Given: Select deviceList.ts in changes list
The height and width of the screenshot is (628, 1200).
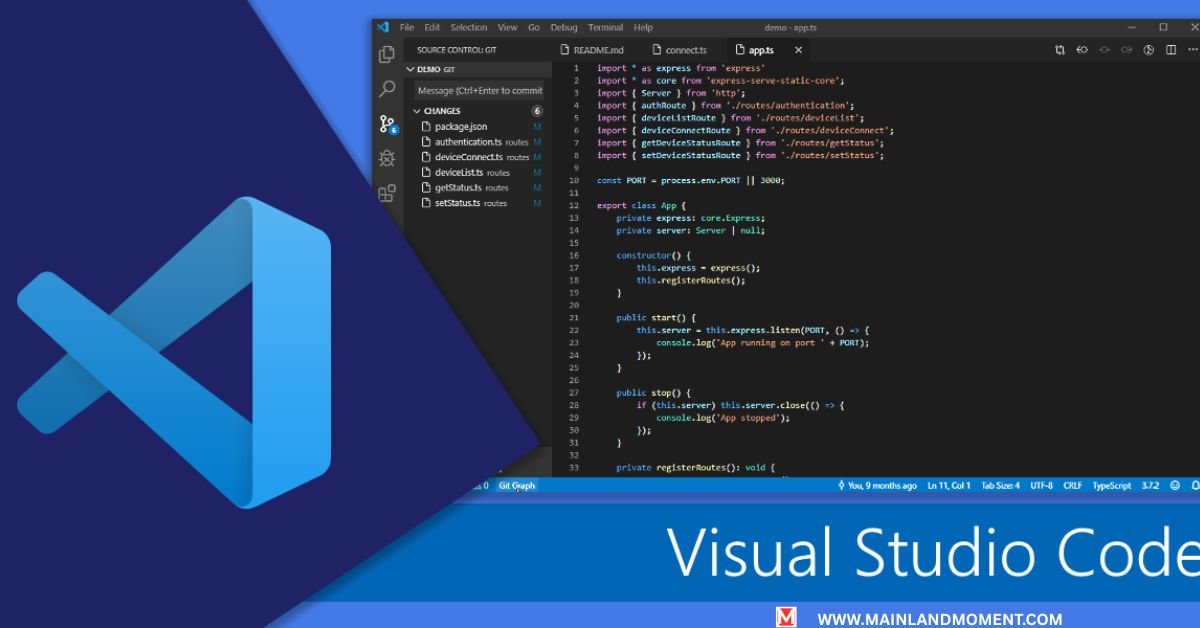Looking at the screenshot, I should (478, 172).
